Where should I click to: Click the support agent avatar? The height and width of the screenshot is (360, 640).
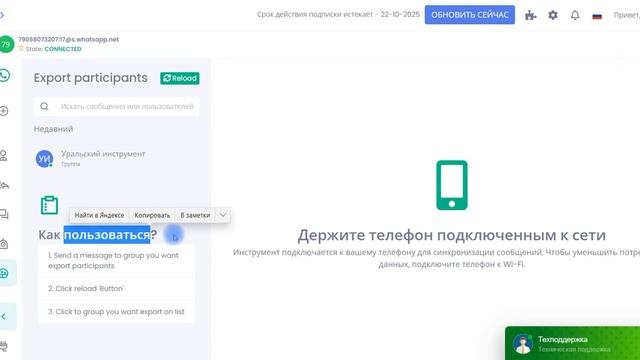click(x=523, y=344)
